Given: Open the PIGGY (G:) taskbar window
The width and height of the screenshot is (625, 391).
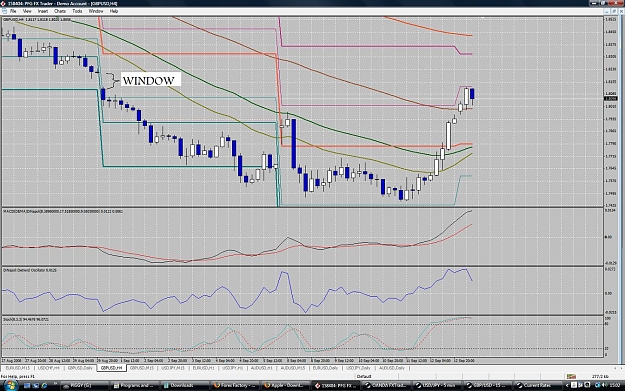Looking at the screenshot, I should pyautogui.click(x=85, y=385).
